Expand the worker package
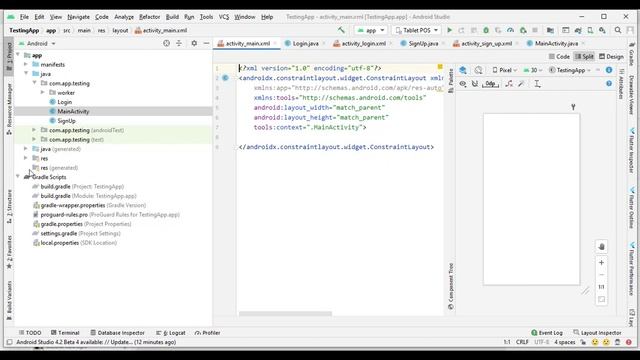Image resolution: width=640 pixels, height=360 pixels. tap(42, 92)
